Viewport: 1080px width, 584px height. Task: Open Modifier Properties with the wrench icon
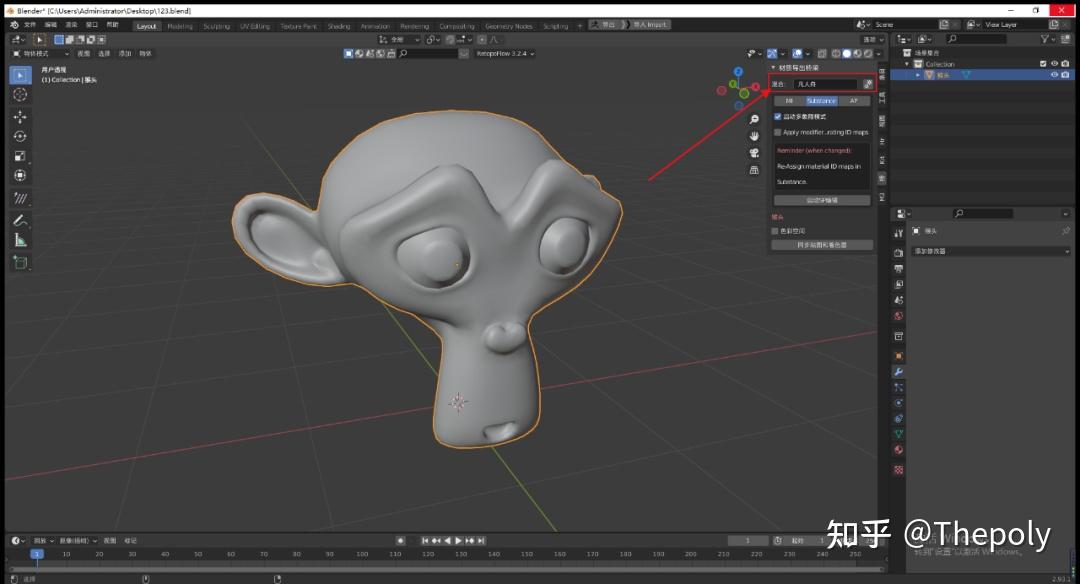[898, 373]
